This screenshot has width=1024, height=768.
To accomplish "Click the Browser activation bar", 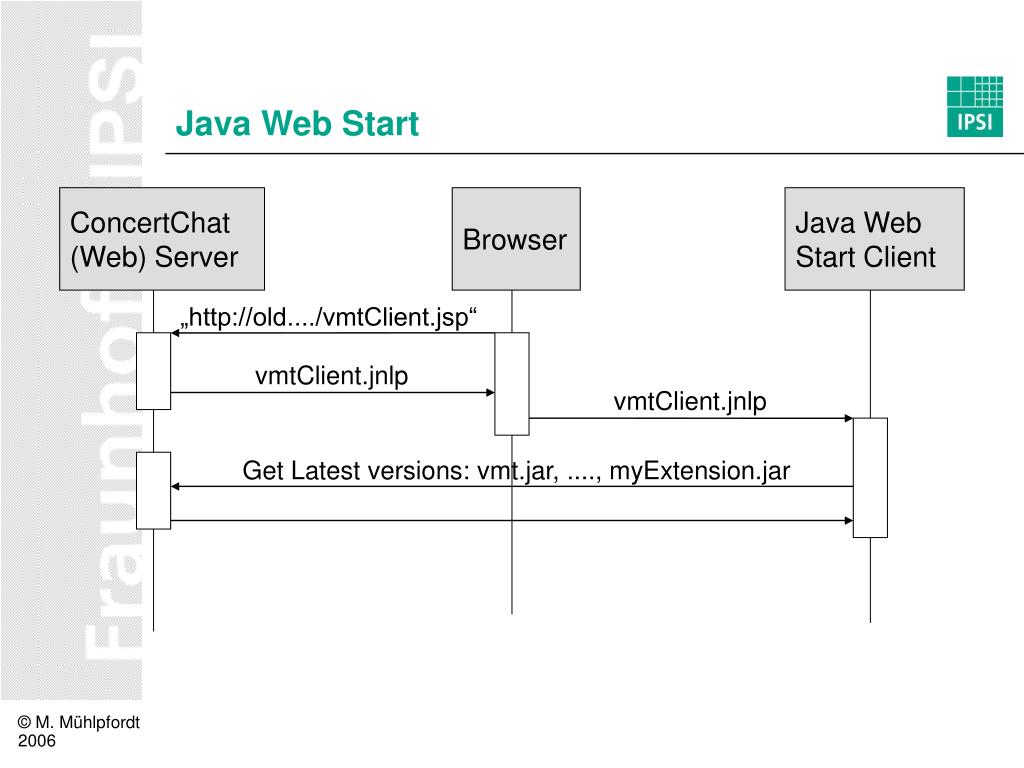I will pos(512,384).
